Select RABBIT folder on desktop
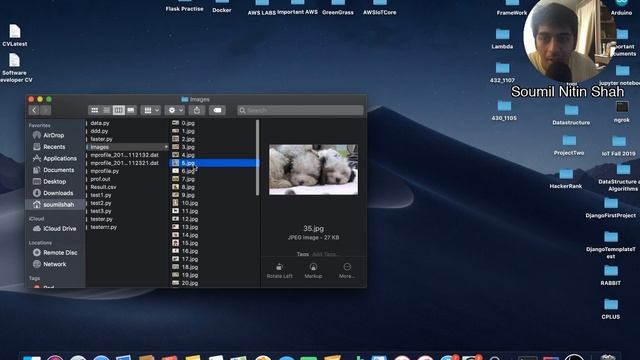 (x=611, y=275)
